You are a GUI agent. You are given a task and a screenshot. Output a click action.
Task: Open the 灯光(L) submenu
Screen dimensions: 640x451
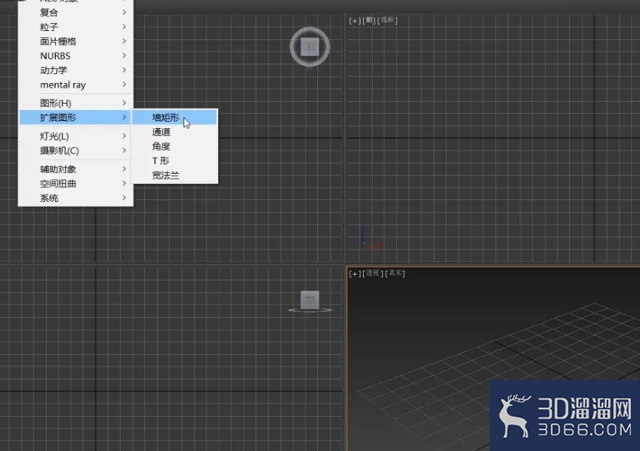[x=76, y=136]
